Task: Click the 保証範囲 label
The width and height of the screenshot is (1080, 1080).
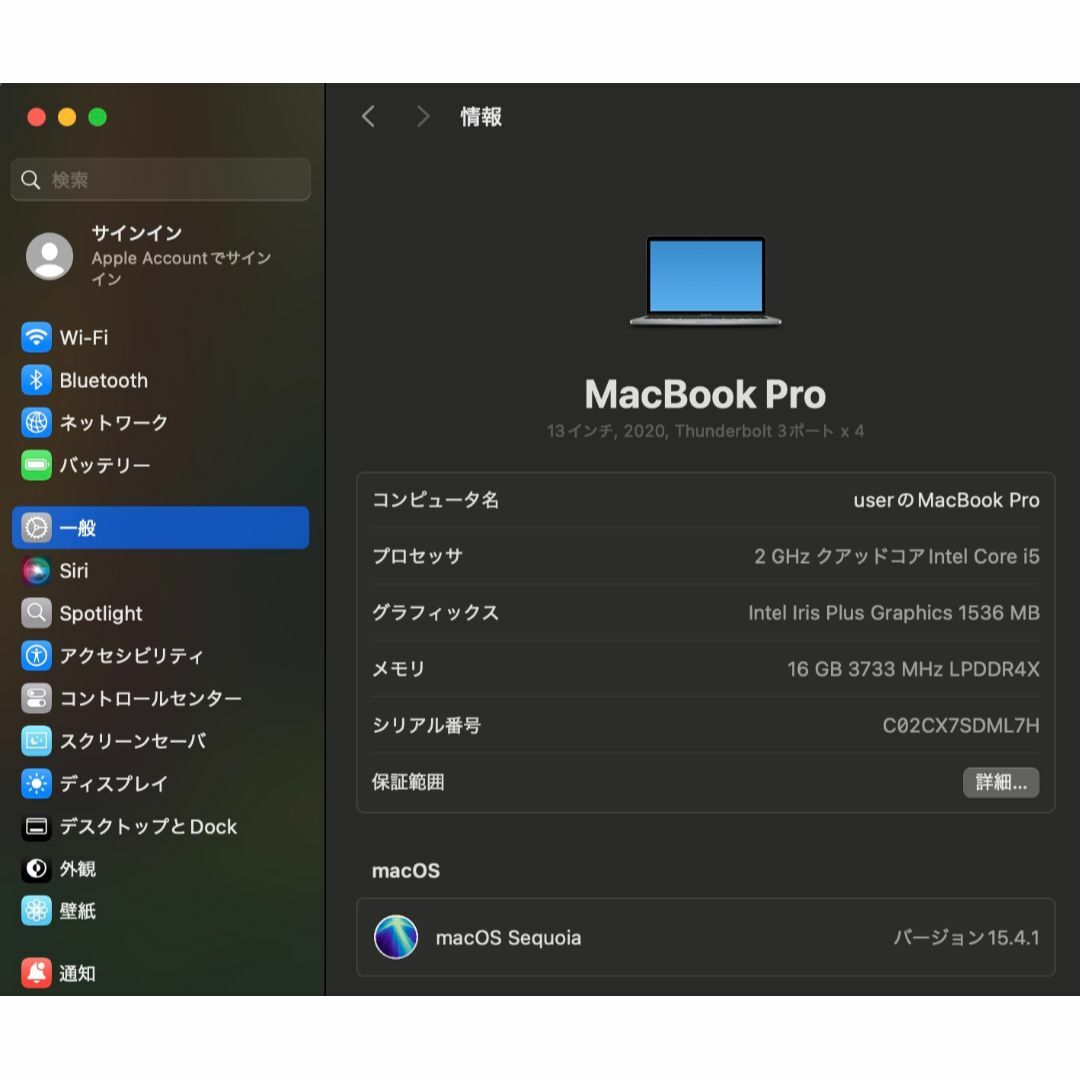Action: (408, 782)
